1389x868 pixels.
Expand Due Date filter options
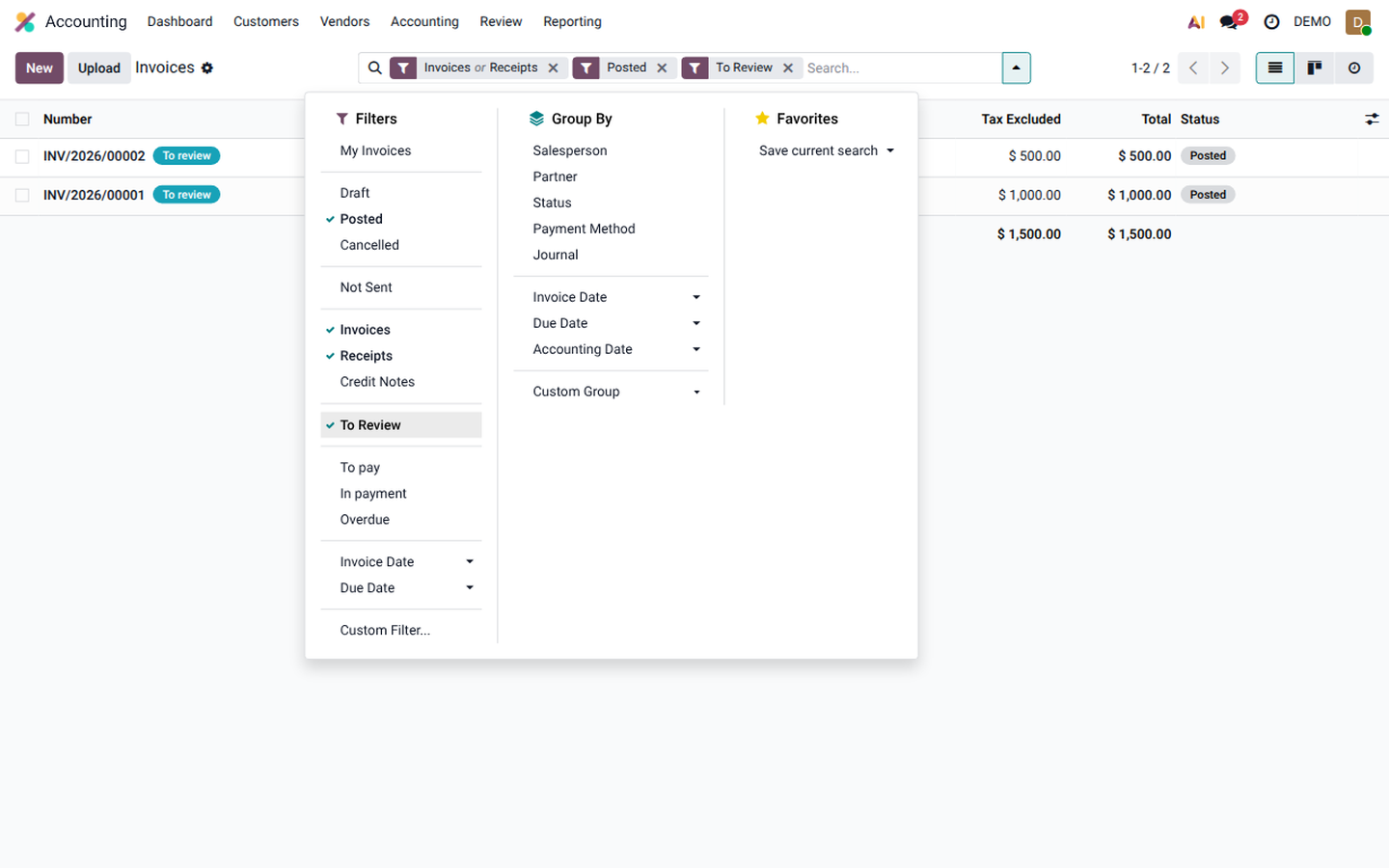(x=400, y=588)
